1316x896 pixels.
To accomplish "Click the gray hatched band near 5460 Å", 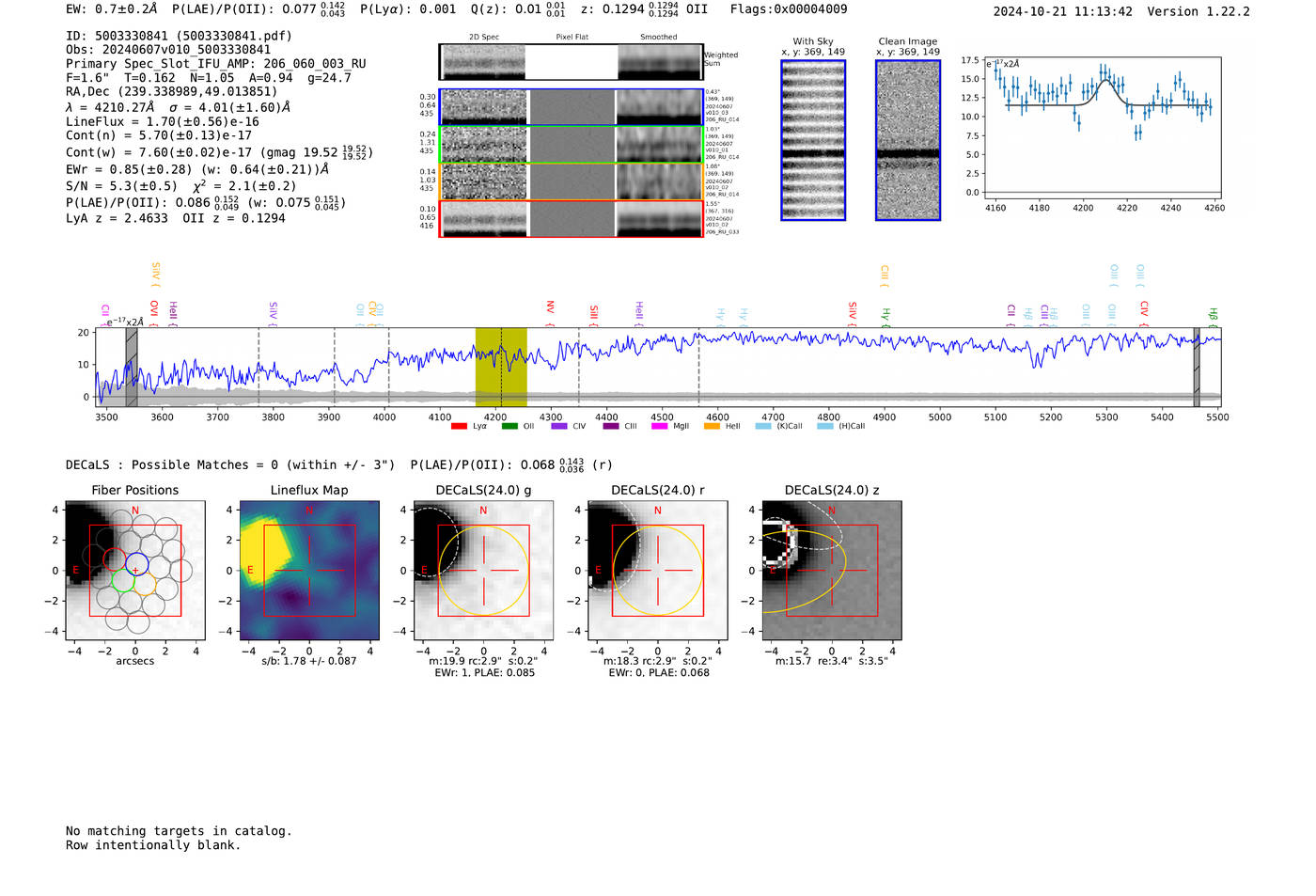I will 1197,367.
